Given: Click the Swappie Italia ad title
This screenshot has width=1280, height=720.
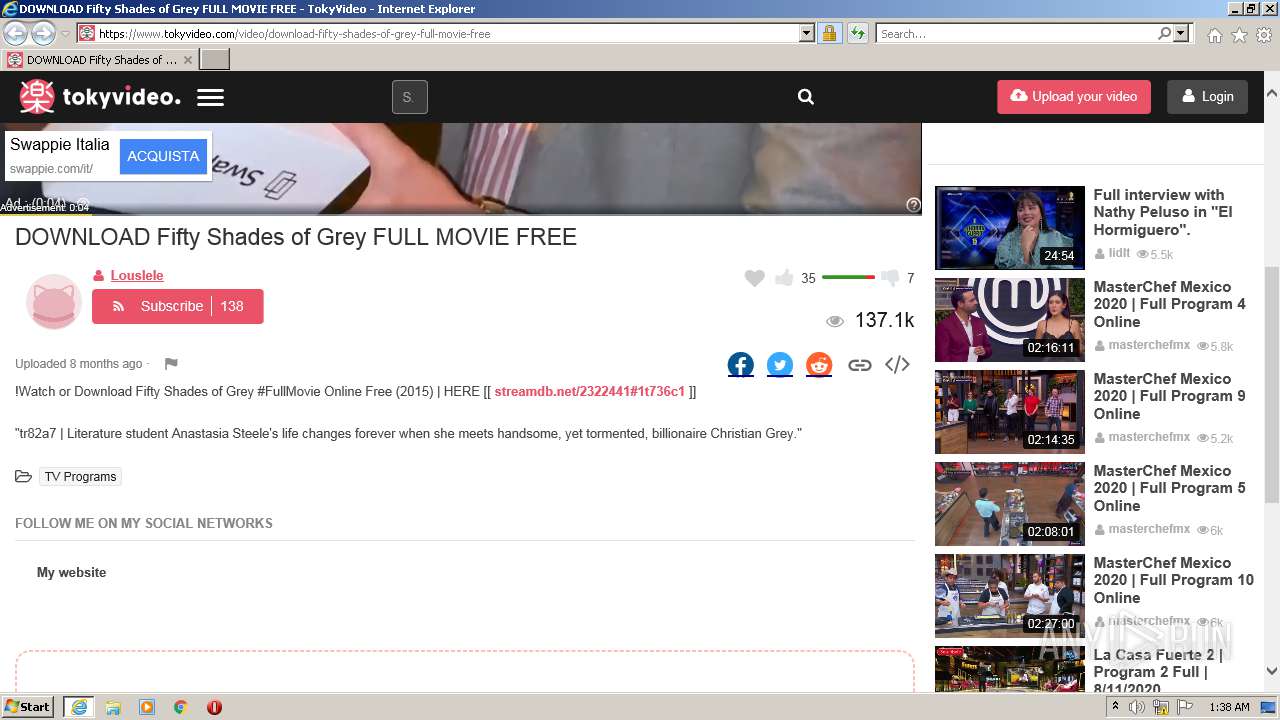Looking at the screenshot, I should pos(60,145).
